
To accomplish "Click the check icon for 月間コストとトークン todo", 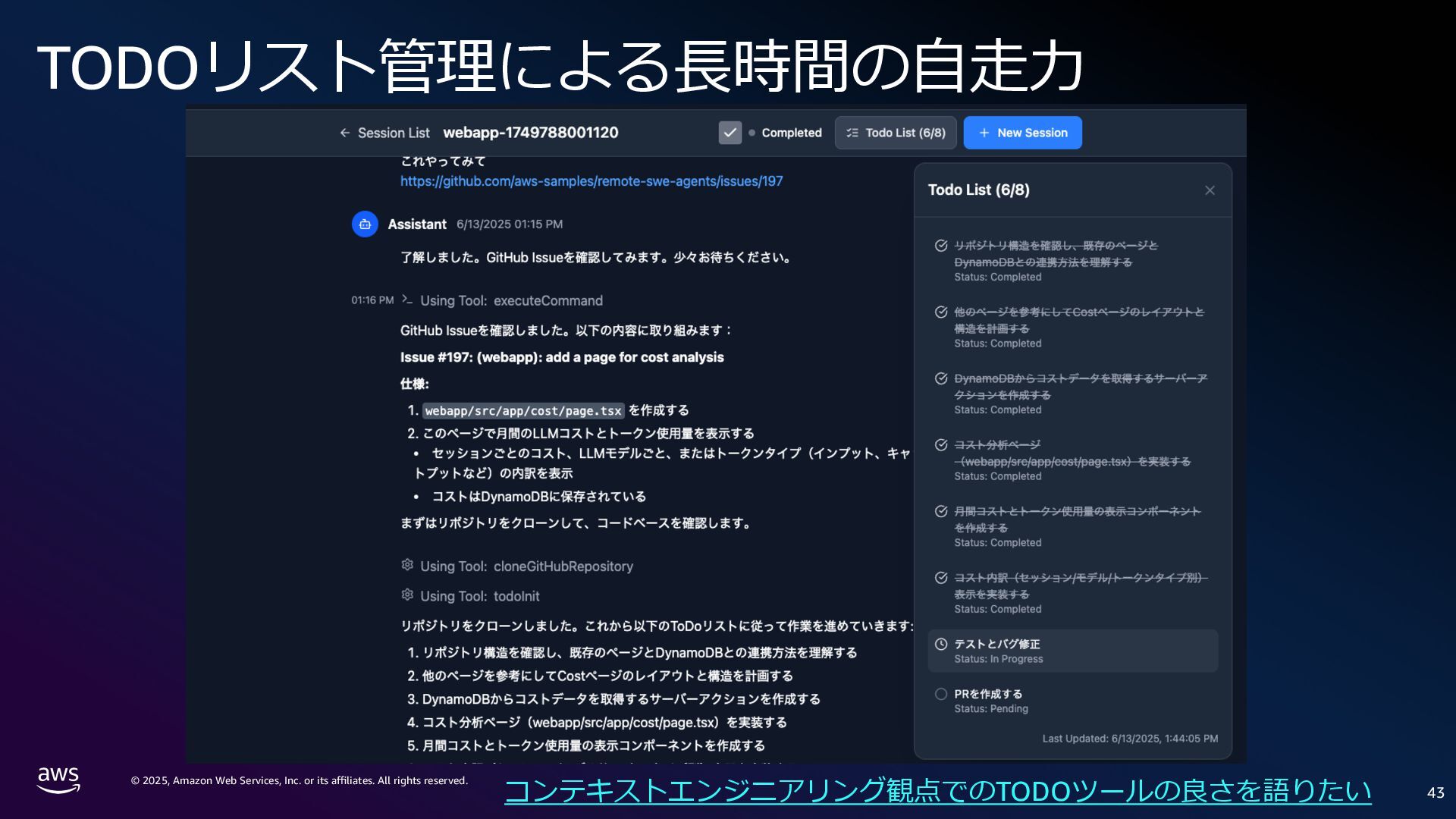I will click(x=941, y=511).
